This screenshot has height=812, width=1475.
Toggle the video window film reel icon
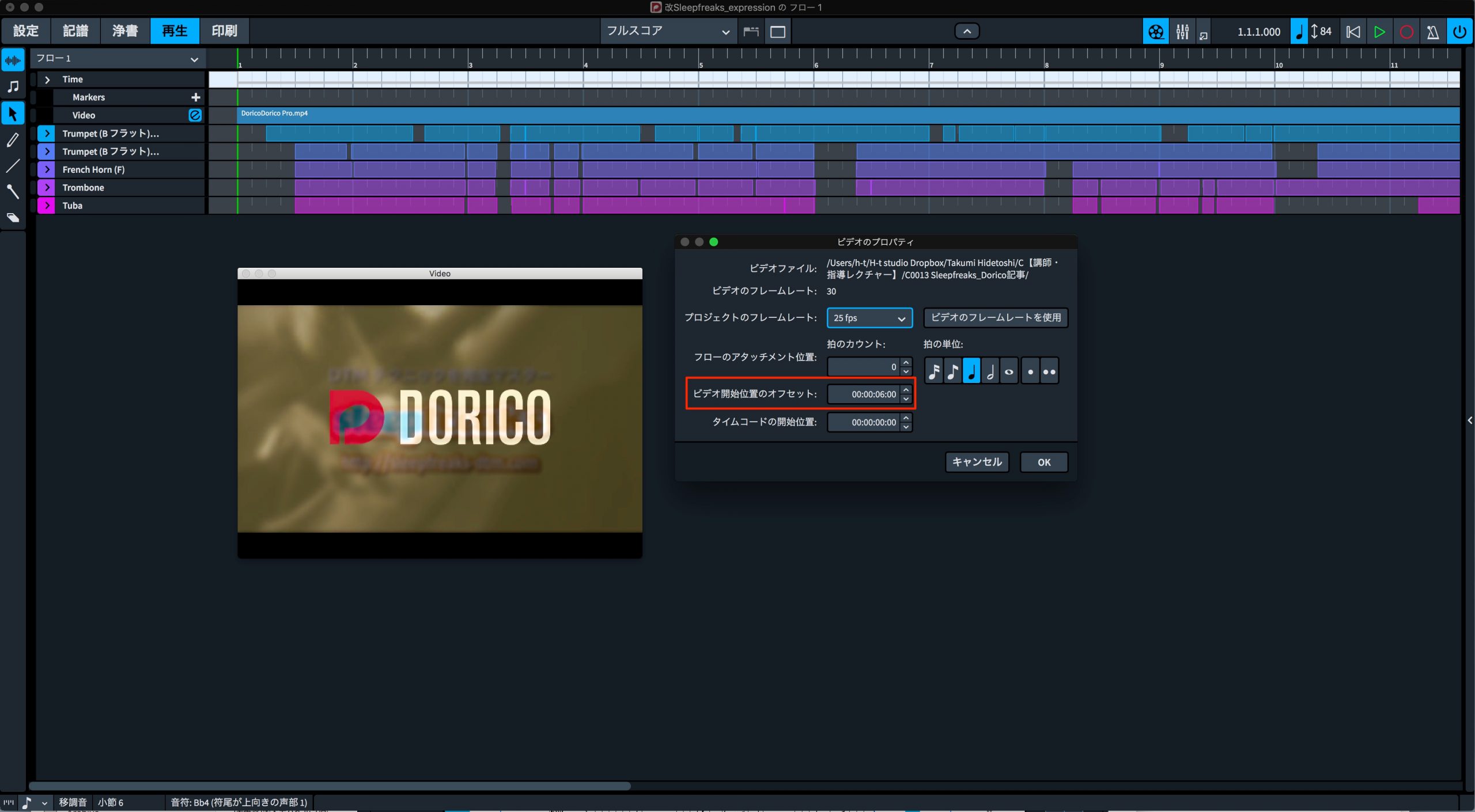click(x=1156, y=32)
